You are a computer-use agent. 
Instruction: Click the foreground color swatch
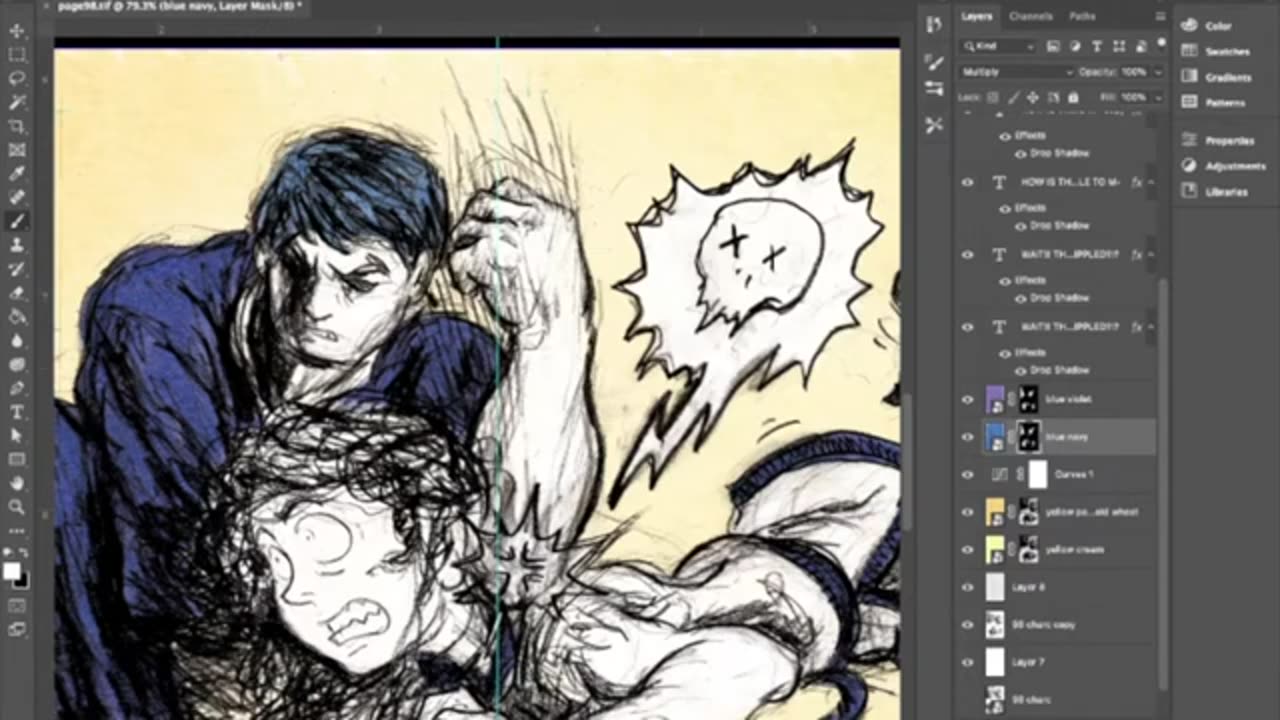tap(12, 571)
